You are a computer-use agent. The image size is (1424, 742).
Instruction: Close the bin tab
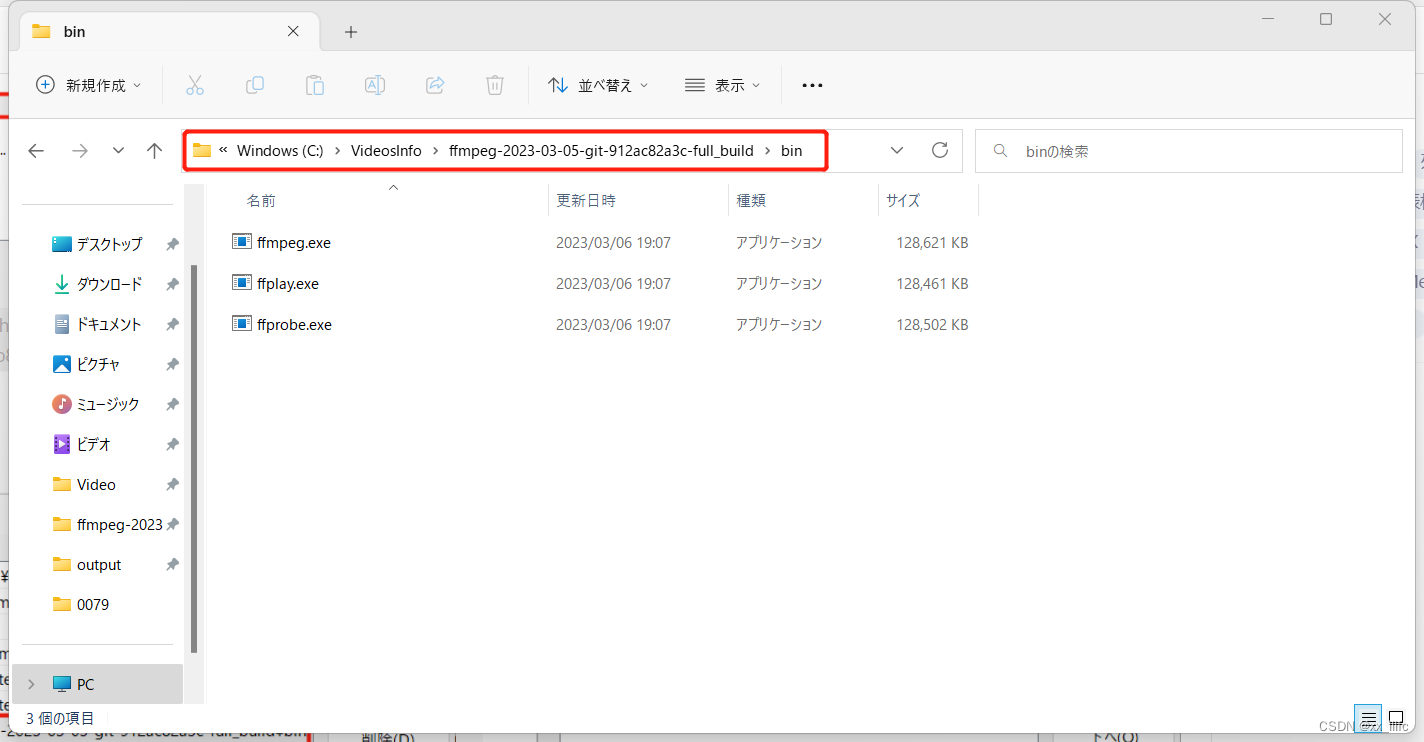click(293, 31)
